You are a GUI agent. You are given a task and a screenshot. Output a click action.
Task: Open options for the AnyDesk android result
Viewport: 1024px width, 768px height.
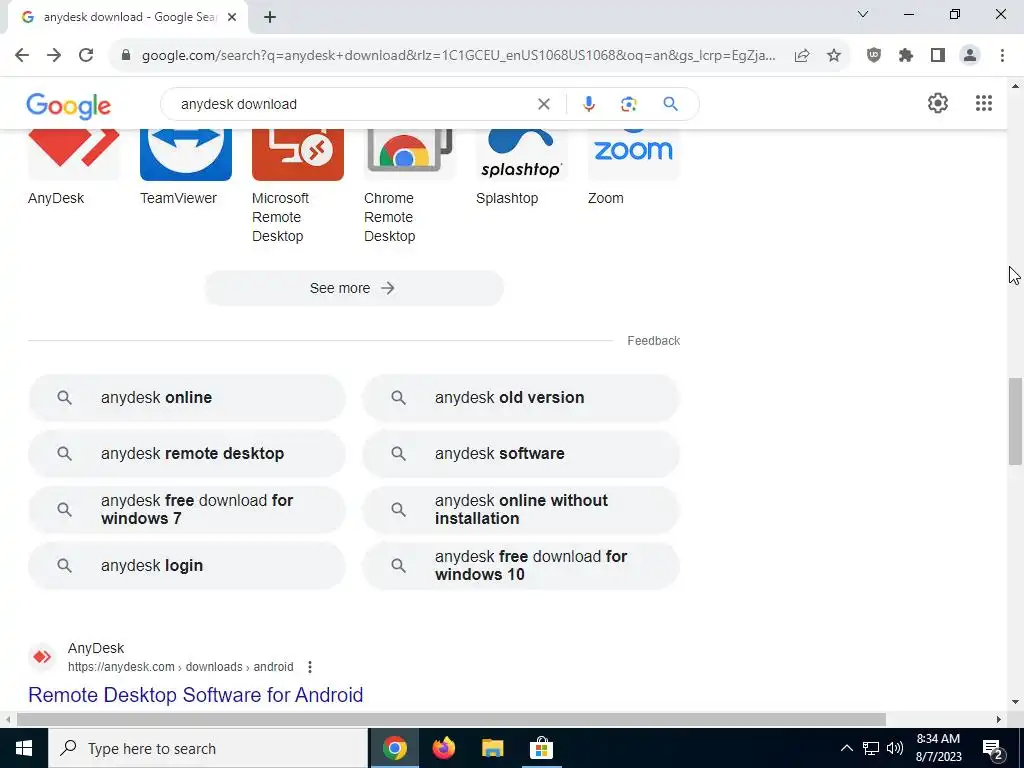pyautogui.click(x=310, y=667)
